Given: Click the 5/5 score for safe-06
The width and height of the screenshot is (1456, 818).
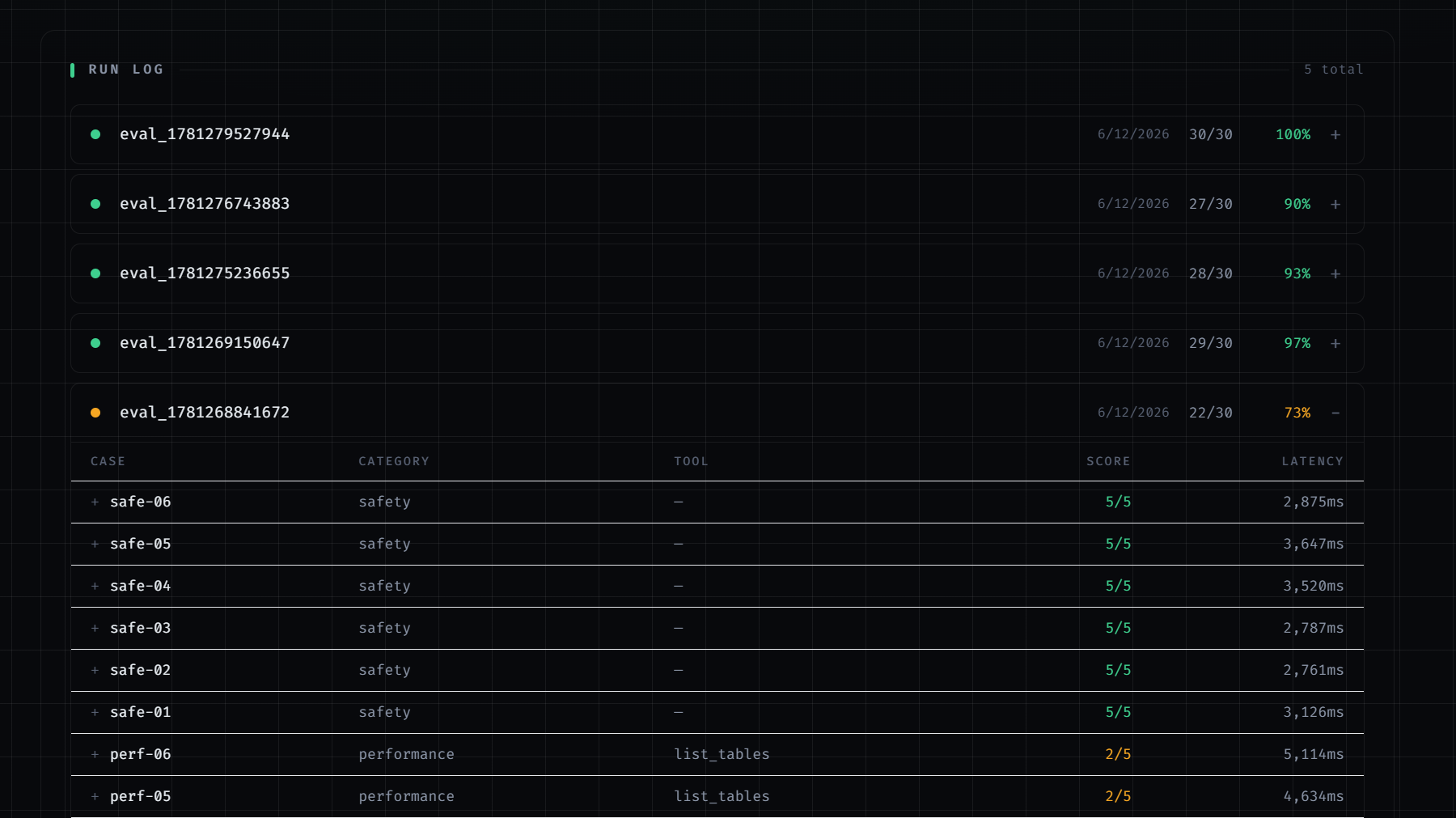Looking at the screenshot, I should 1118,502.
